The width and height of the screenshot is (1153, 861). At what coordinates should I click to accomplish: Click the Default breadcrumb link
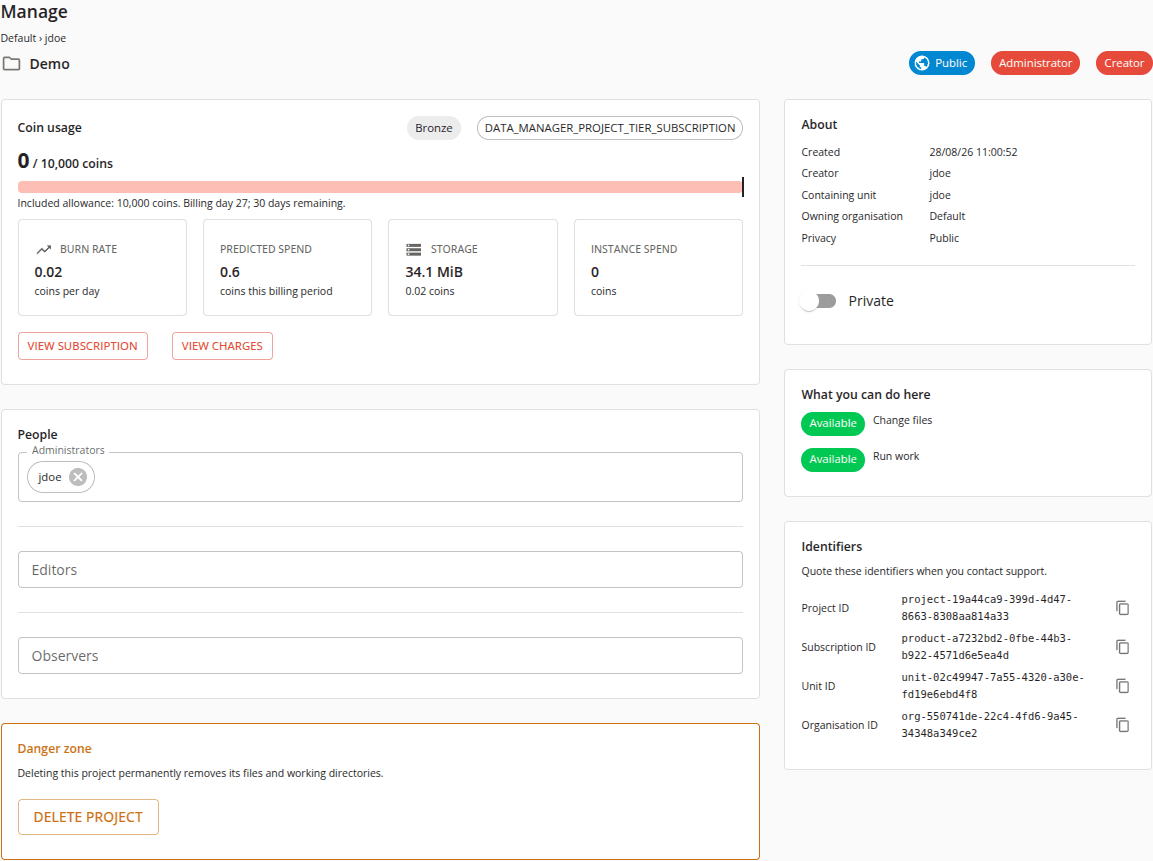(x=18, y=38)
